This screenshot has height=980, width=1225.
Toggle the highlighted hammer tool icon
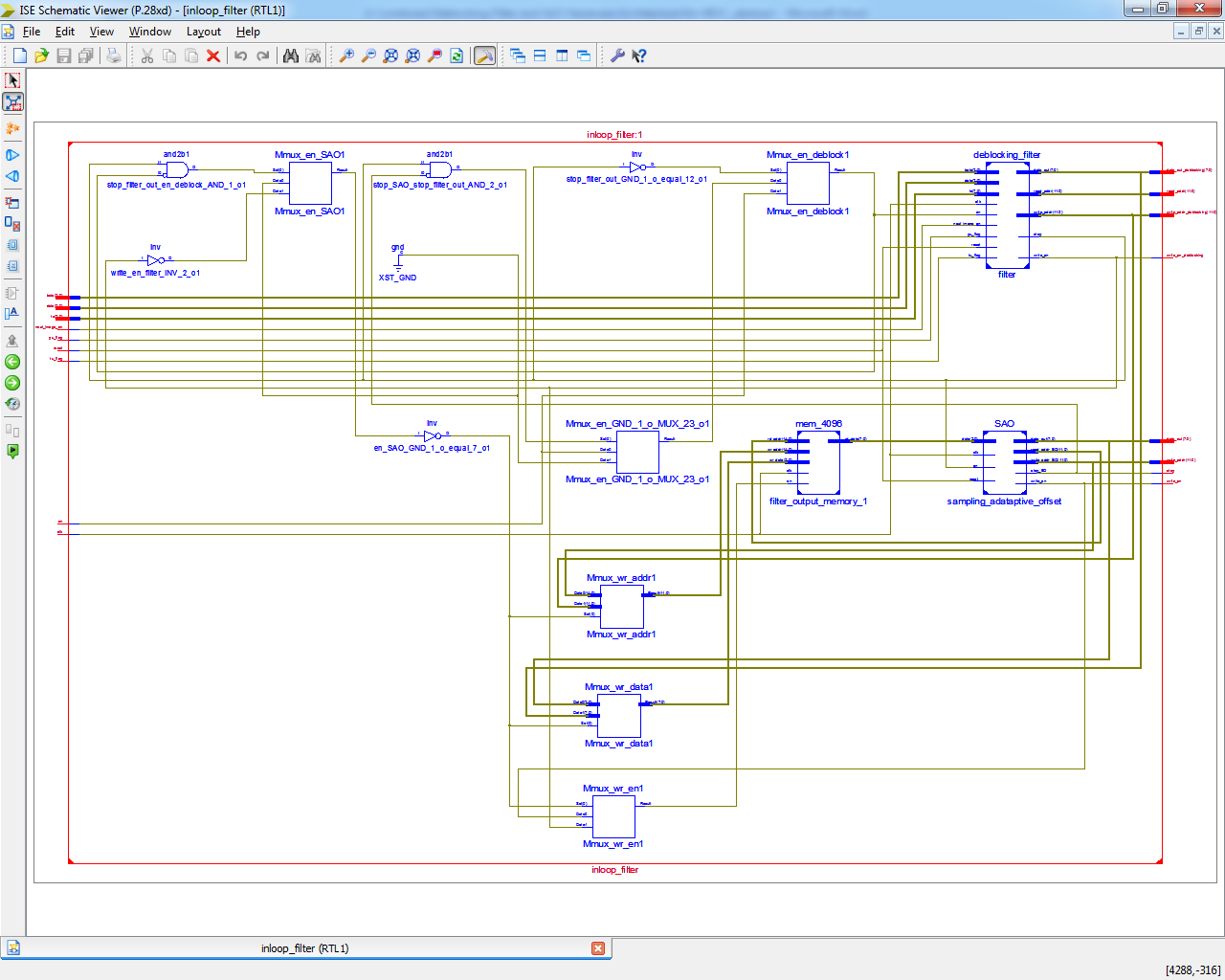[x=484, y=56]
